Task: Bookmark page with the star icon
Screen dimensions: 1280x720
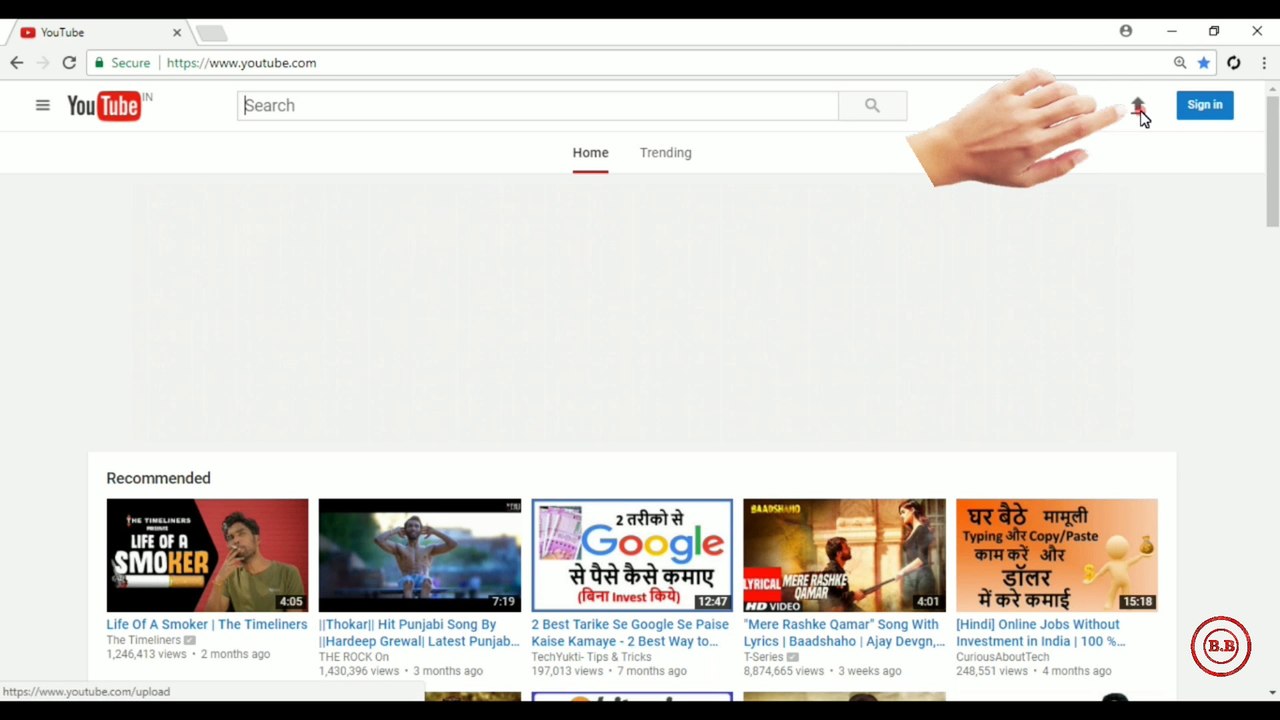Action: [x=1204, y=63]
